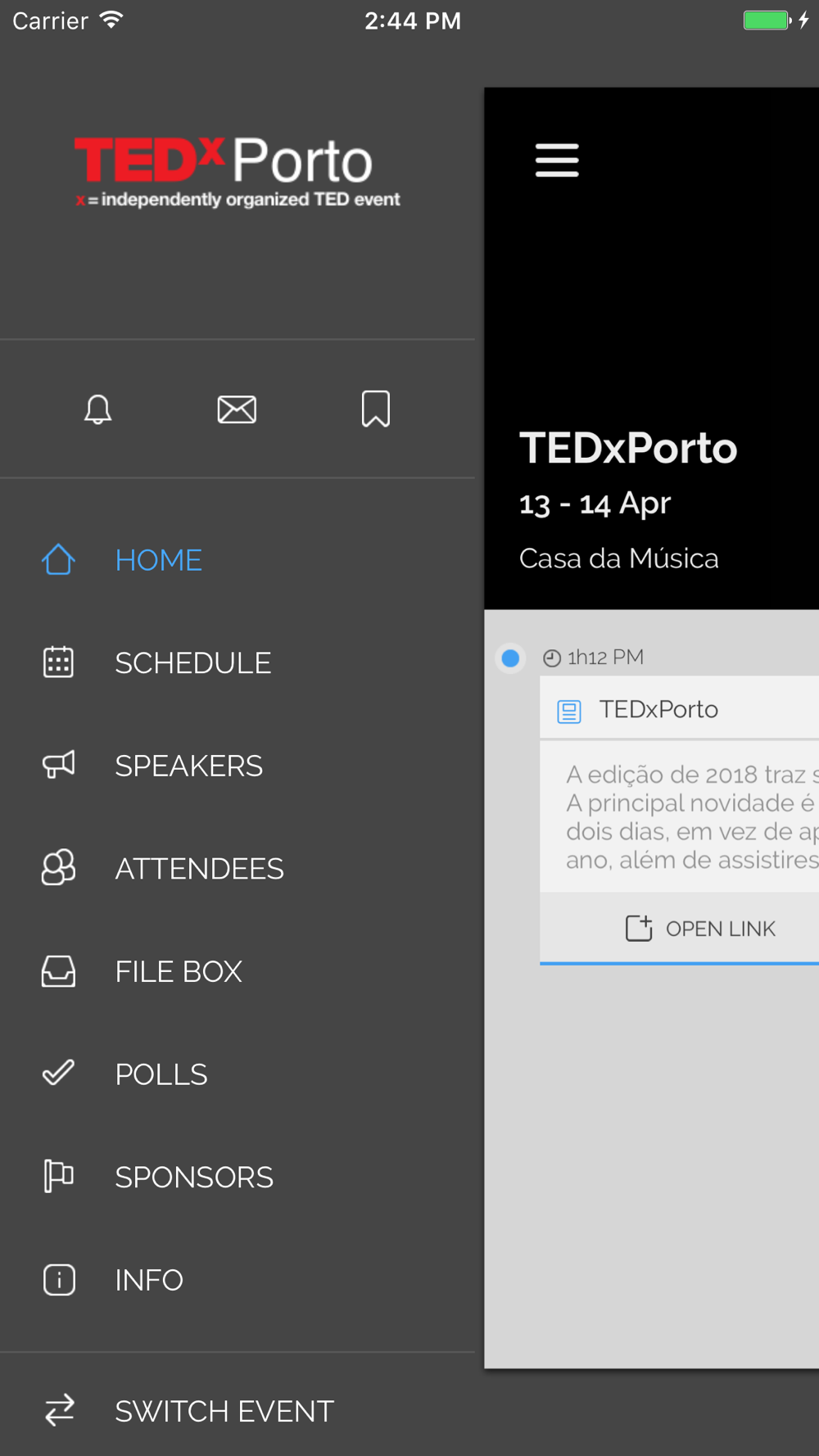The image size is (819, 1456).
Task: Open the SCHEDULE menu item
Action: tap(192, 663)
